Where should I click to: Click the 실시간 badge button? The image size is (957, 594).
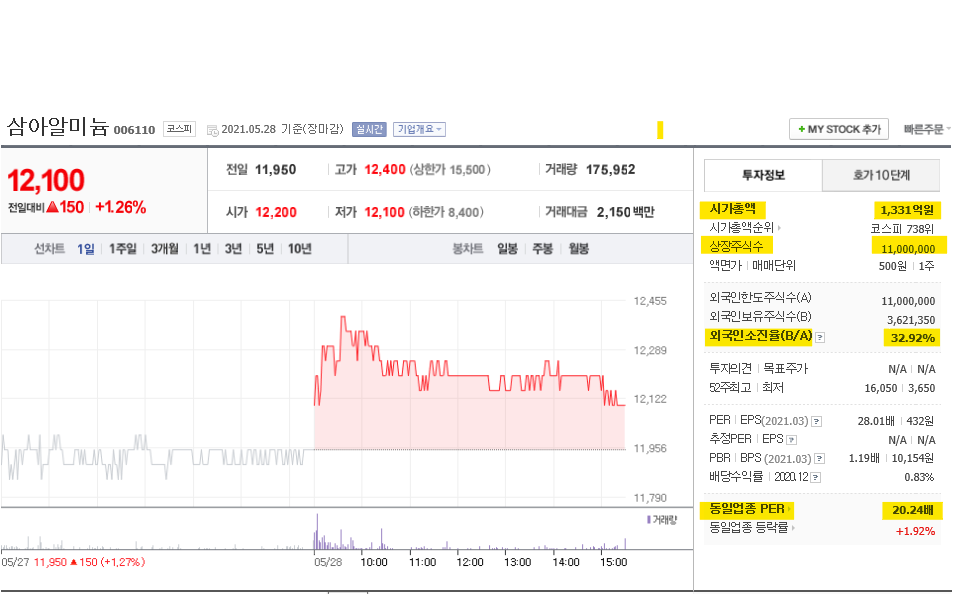pyautogui.click(x=369, y=129)
